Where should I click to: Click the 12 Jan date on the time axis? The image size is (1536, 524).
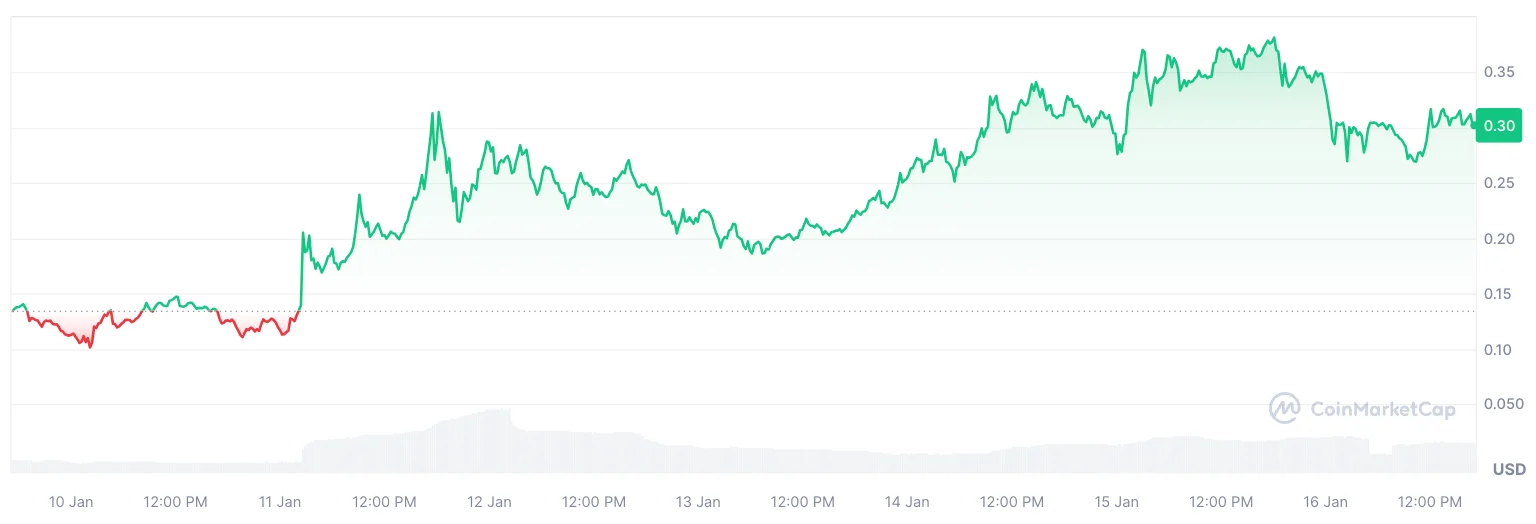[x=490, y=502]
